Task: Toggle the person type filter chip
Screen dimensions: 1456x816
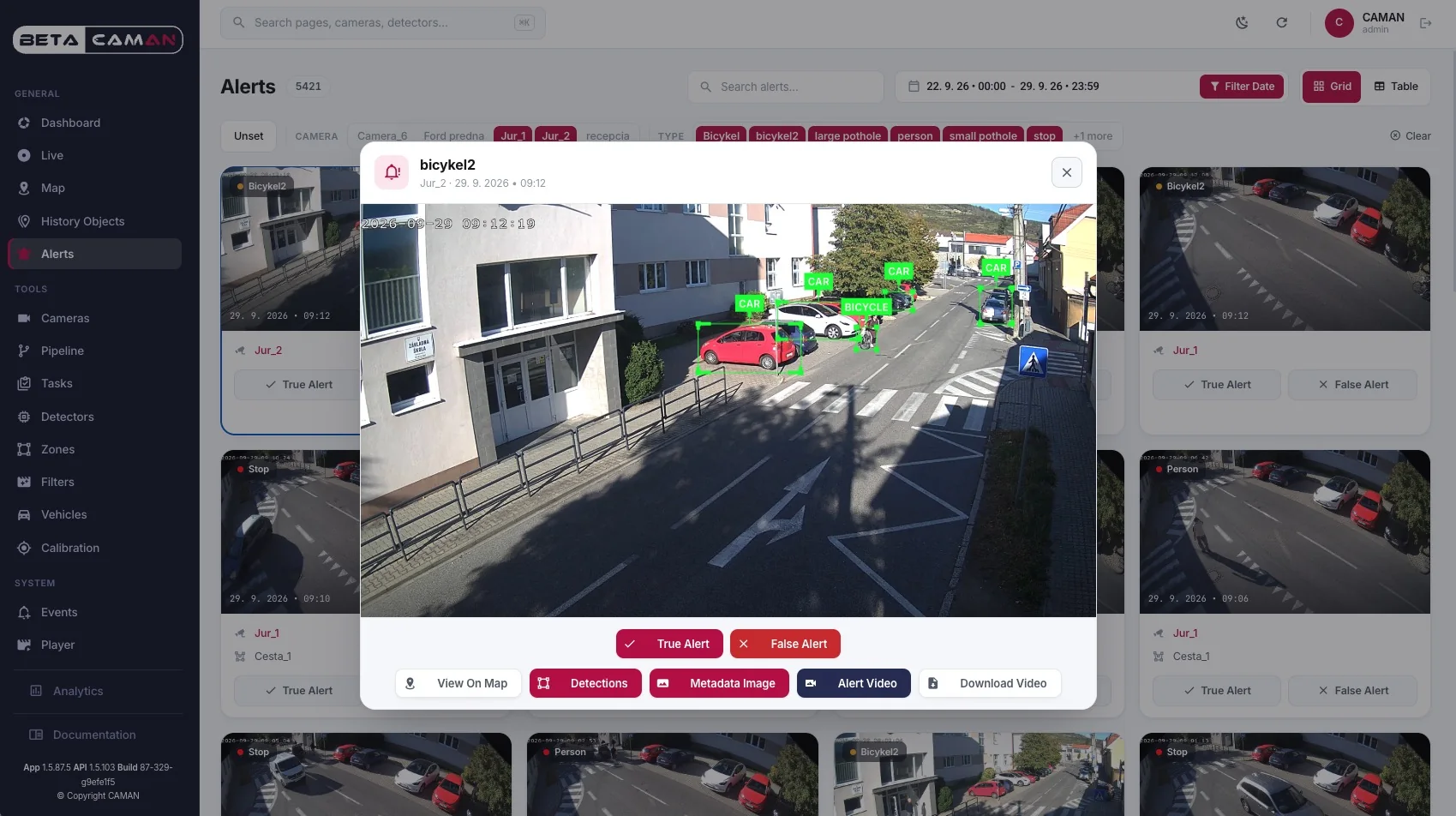Action: pos(914,136)
